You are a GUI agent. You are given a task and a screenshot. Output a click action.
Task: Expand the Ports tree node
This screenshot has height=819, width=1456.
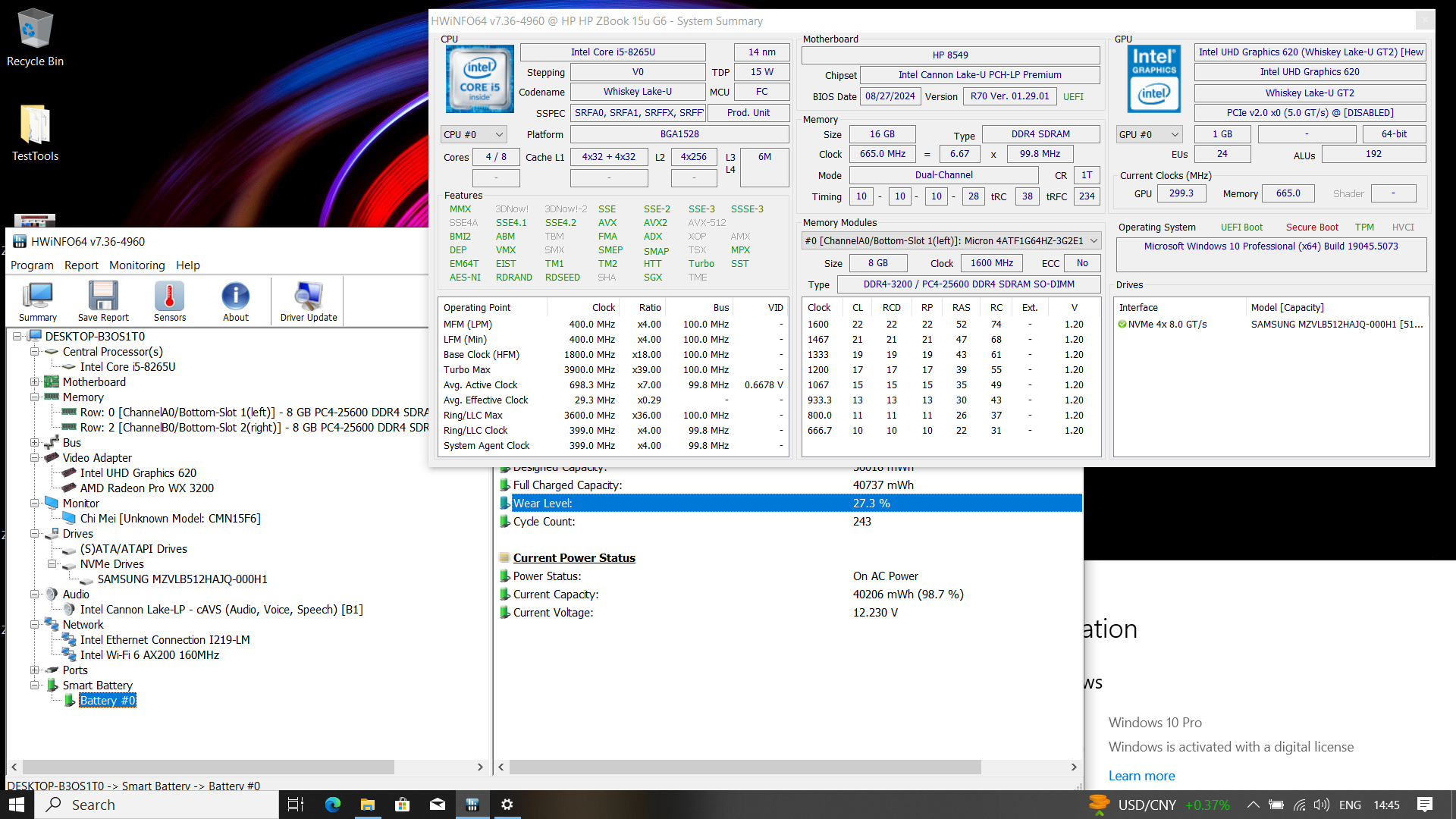(34, 670)
